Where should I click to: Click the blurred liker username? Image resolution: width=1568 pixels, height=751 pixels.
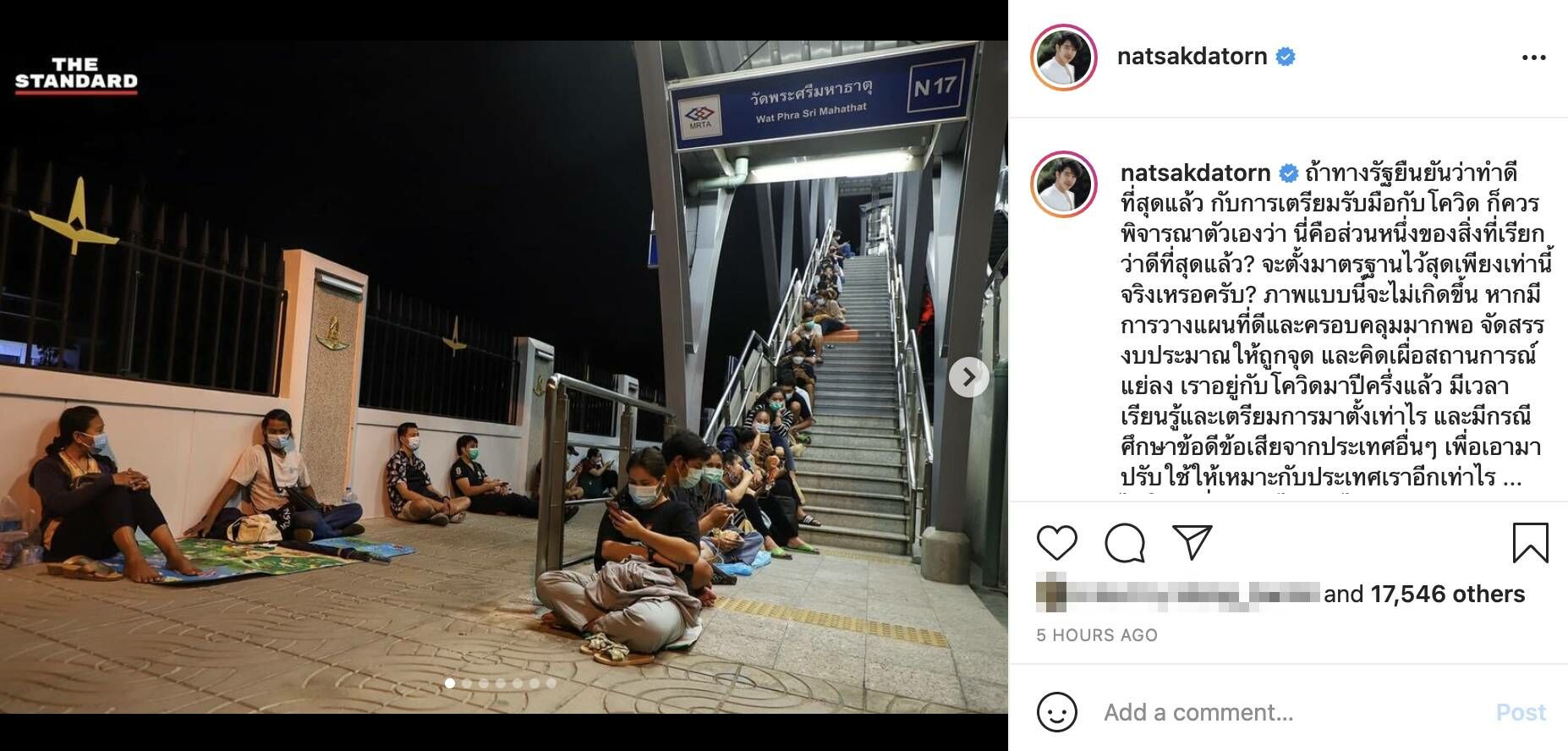click(x=1177, y=593)
